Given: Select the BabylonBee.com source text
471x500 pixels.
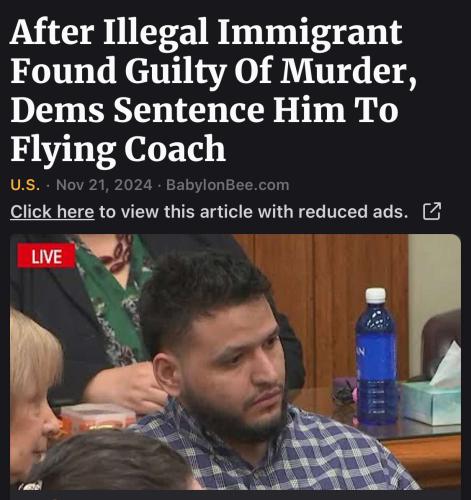Looking at the screenshot, I should click(227, 185).
